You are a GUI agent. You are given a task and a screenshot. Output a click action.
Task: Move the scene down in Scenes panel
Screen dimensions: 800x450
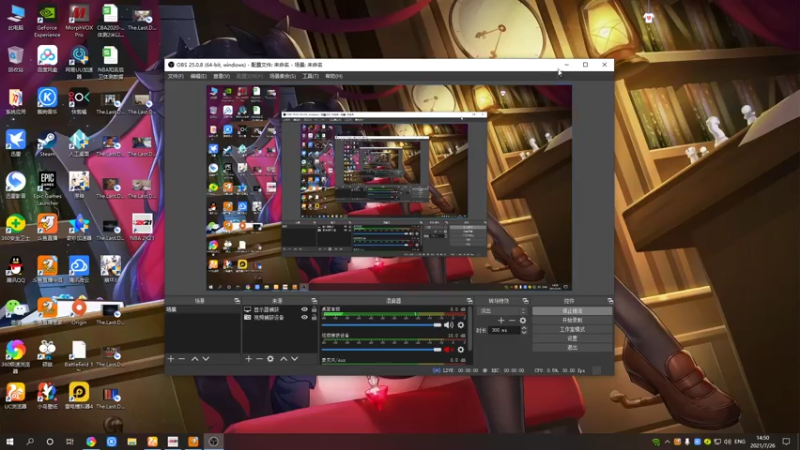click(206, 359)
